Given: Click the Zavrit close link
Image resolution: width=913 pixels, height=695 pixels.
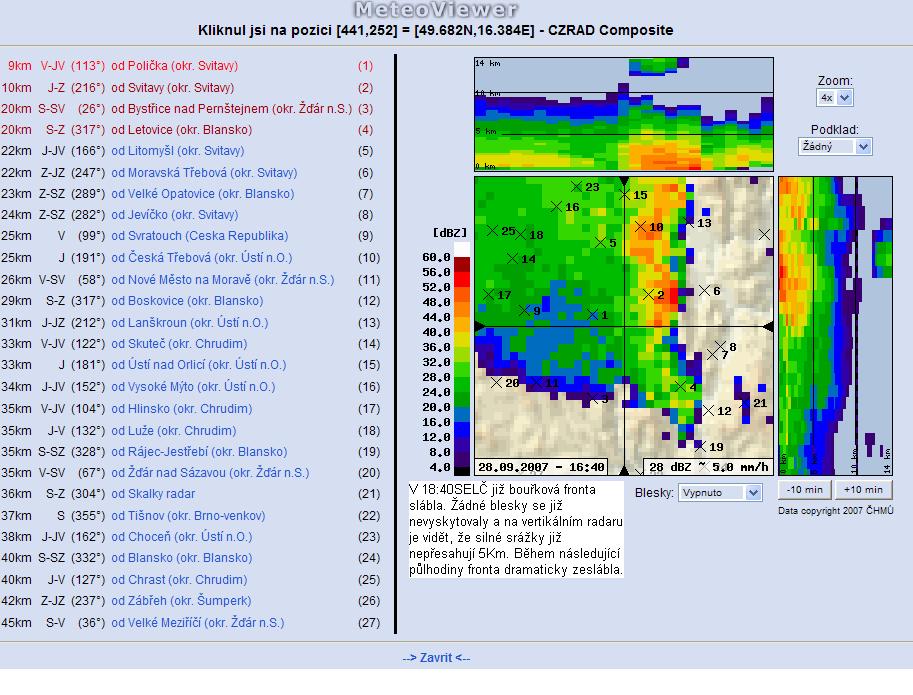Looking at the screenshot, I should coord(436,658).
